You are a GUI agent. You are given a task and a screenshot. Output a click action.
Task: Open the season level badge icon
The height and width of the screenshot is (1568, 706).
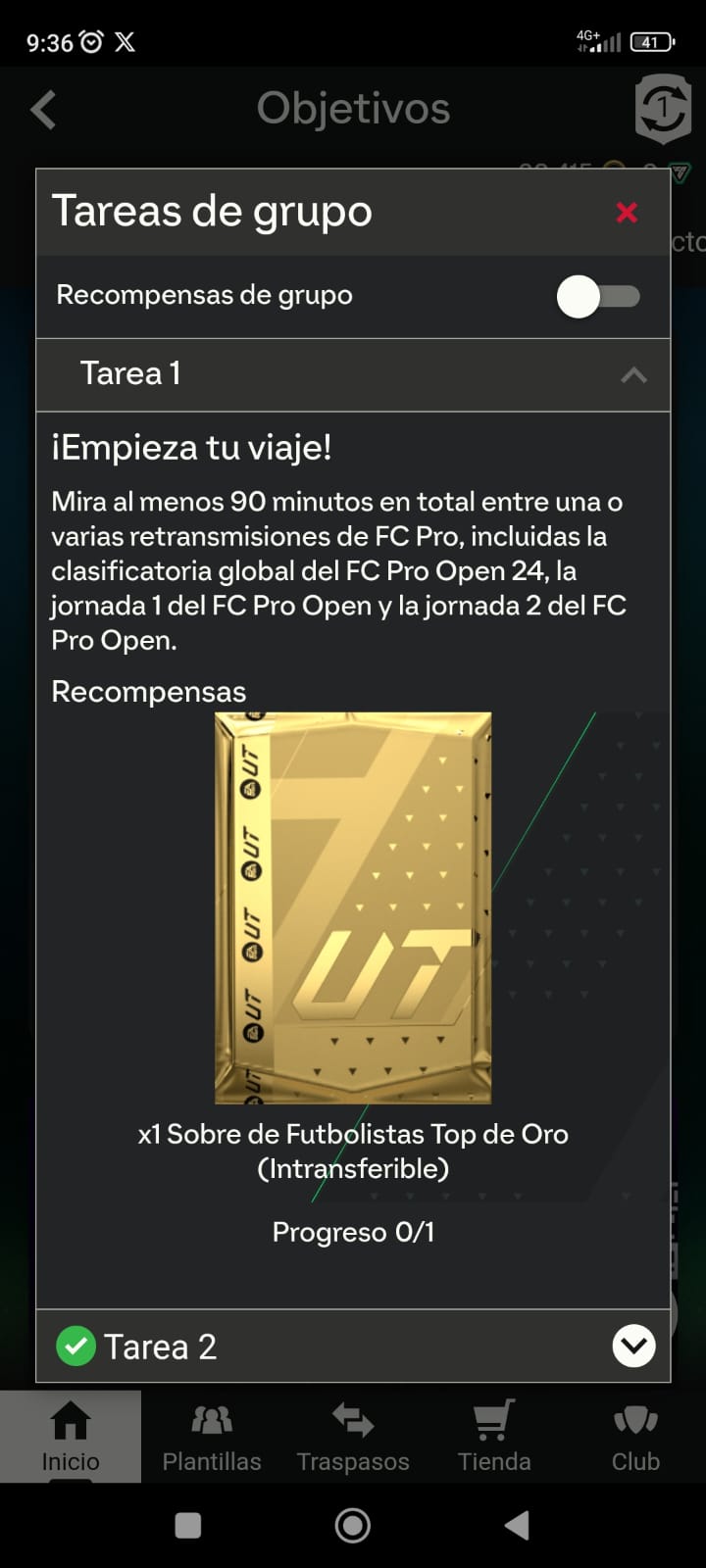tap(663, 108)
